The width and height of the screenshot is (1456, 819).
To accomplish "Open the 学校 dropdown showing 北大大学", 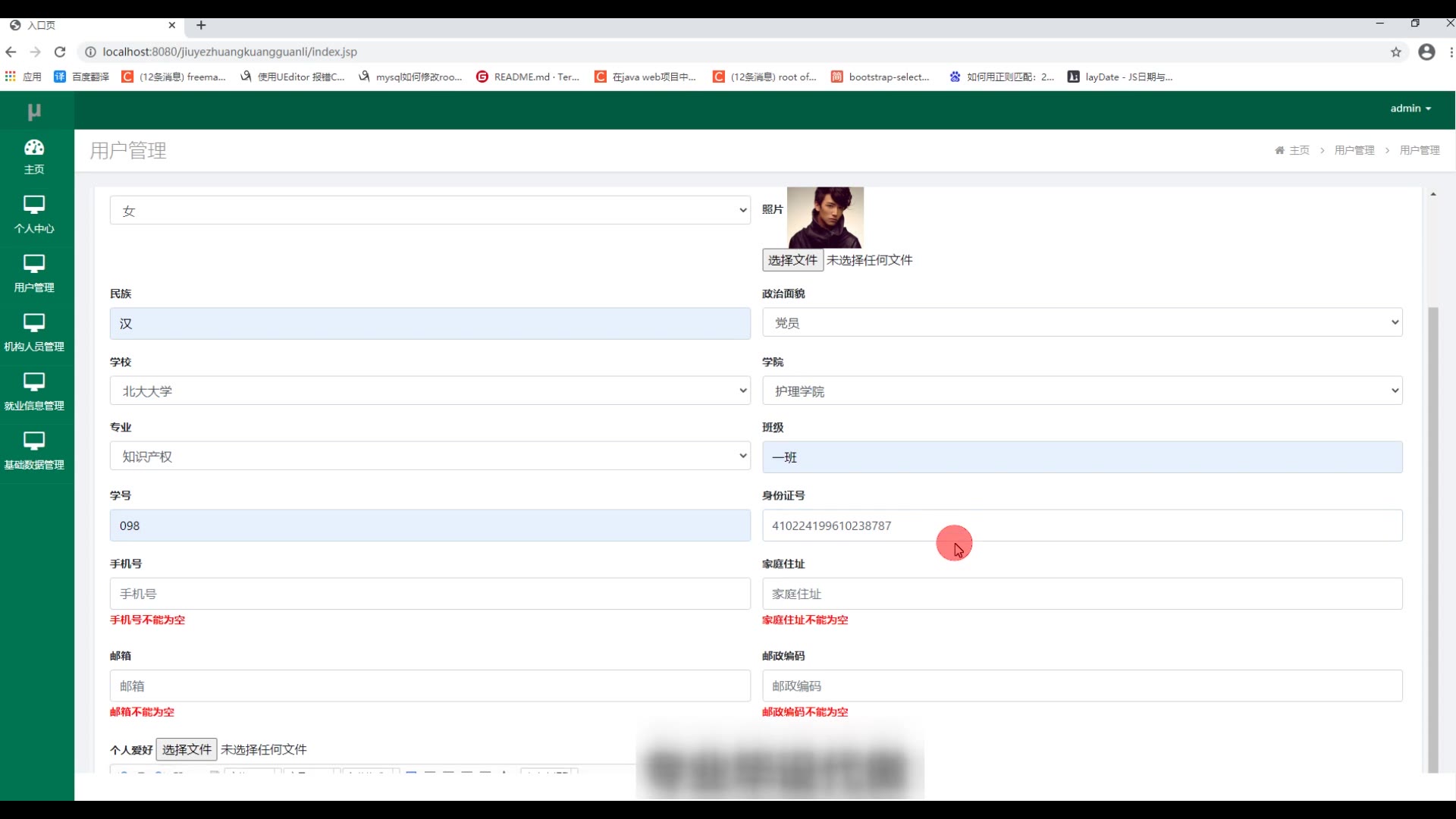I will (x=430, y=391).
